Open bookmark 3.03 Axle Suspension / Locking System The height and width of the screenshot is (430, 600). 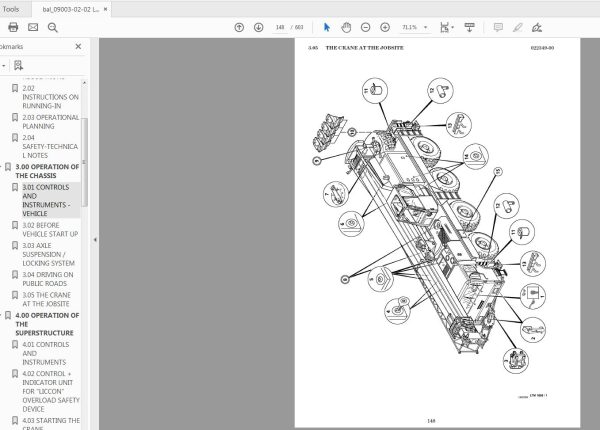[48, 254]
